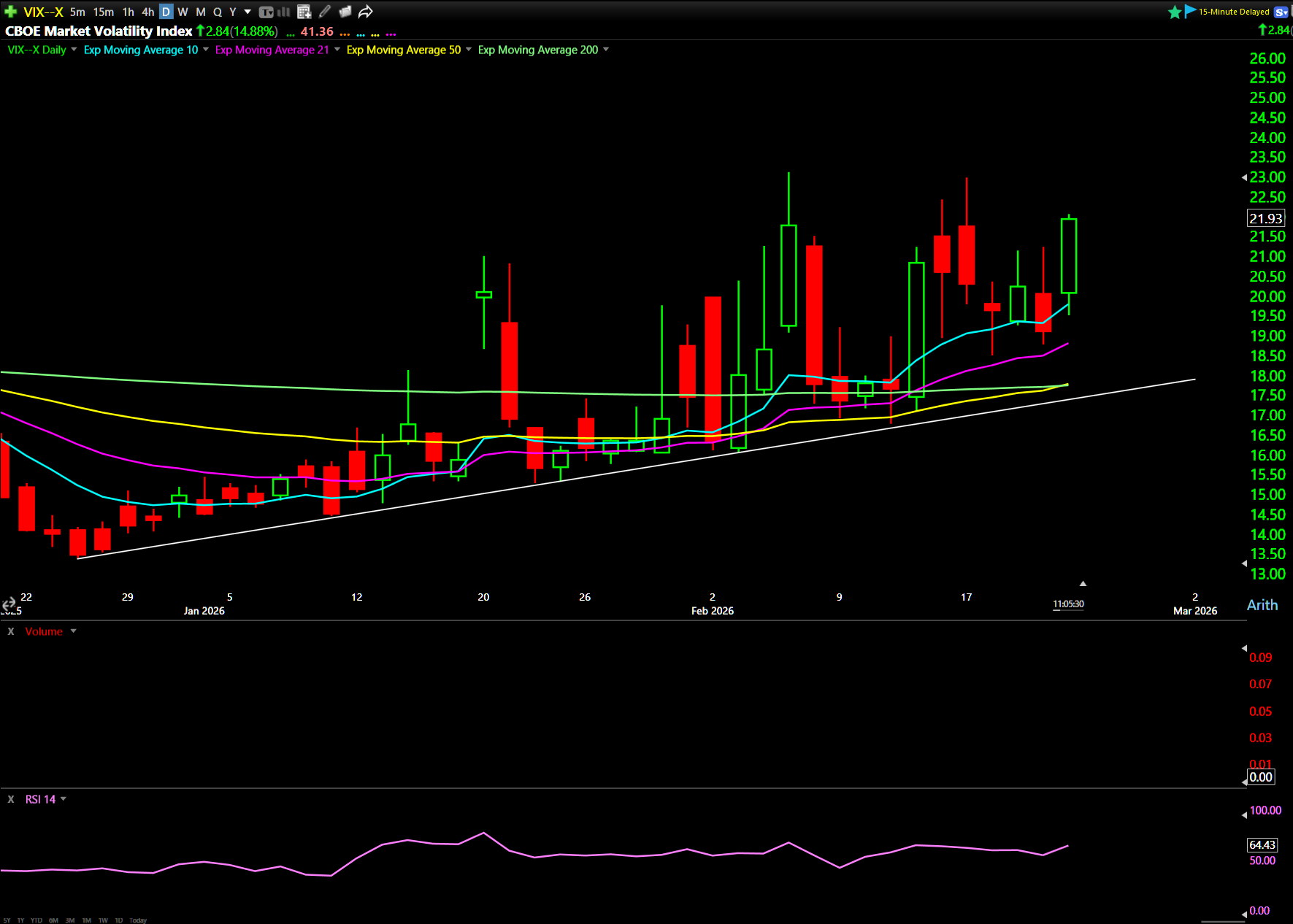This screenshot has width=1293, height=924.
Task: Open the add indicator table icon
Action: pyautogui.click(x=304, y=12)
